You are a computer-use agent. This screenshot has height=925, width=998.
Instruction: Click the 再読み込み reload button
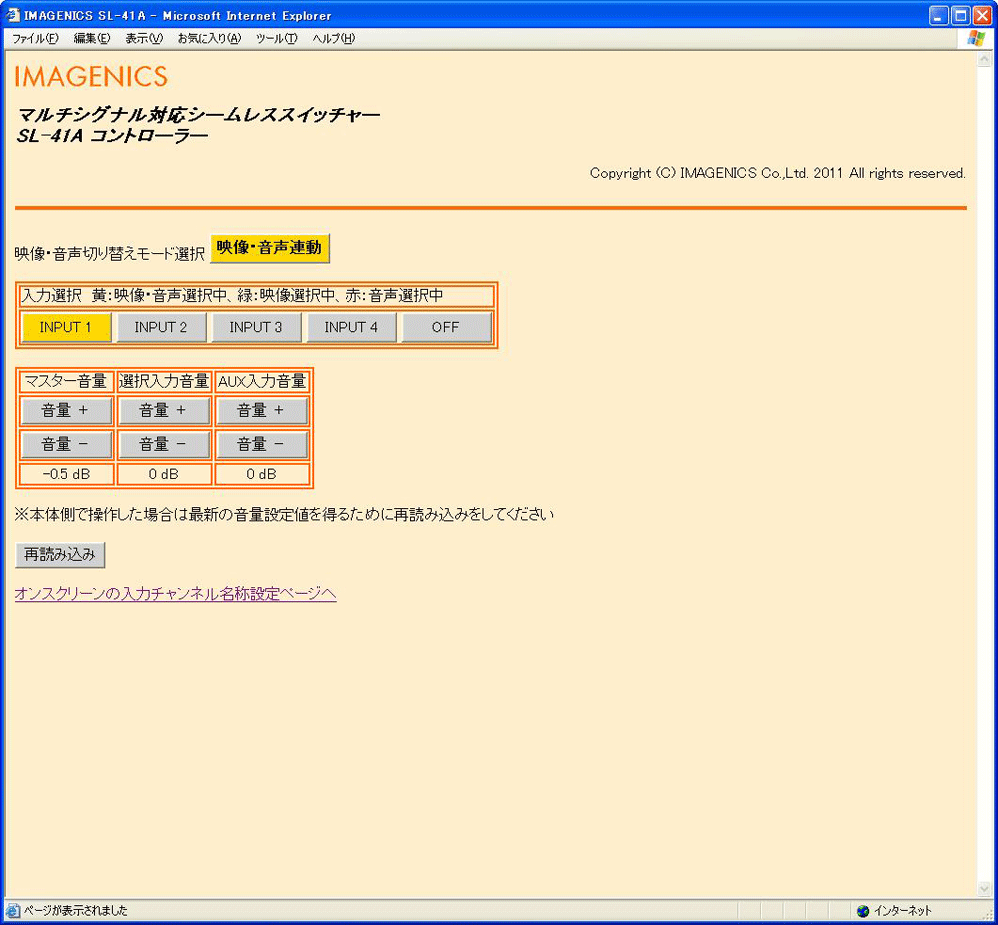pos(60,555)
